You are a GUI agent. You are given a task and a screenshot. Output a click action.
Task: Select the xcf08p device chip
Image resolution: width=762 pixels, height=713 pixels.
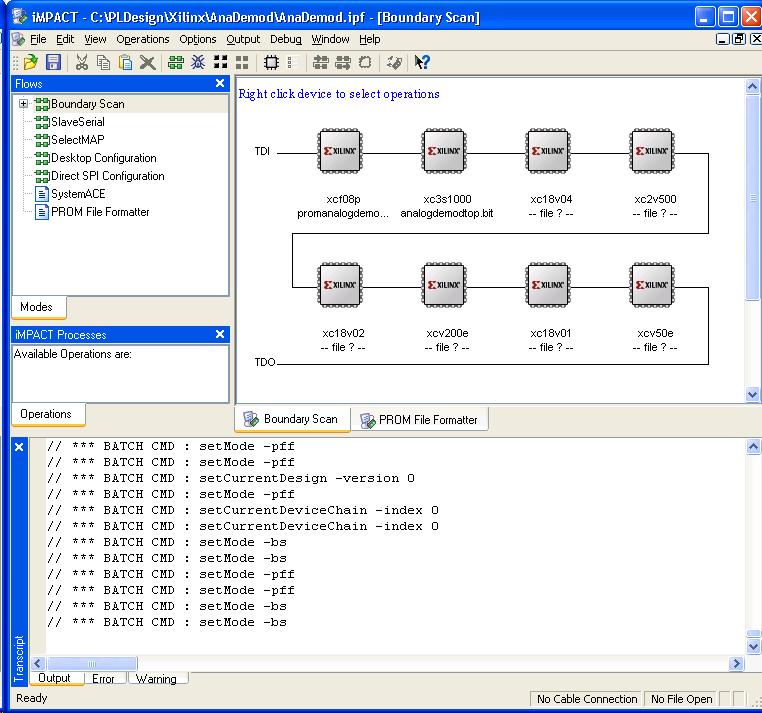[x=340, y=151]
